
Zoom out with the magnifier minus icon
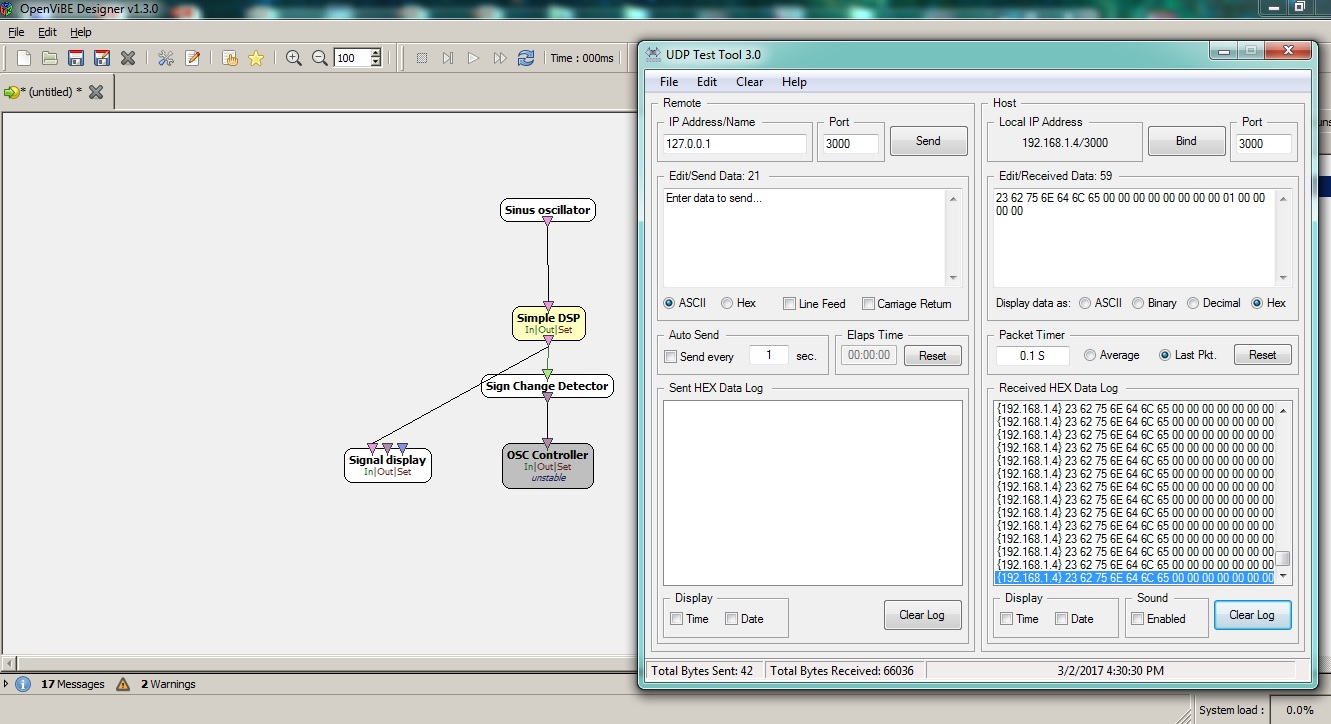[x=320, y=58]
